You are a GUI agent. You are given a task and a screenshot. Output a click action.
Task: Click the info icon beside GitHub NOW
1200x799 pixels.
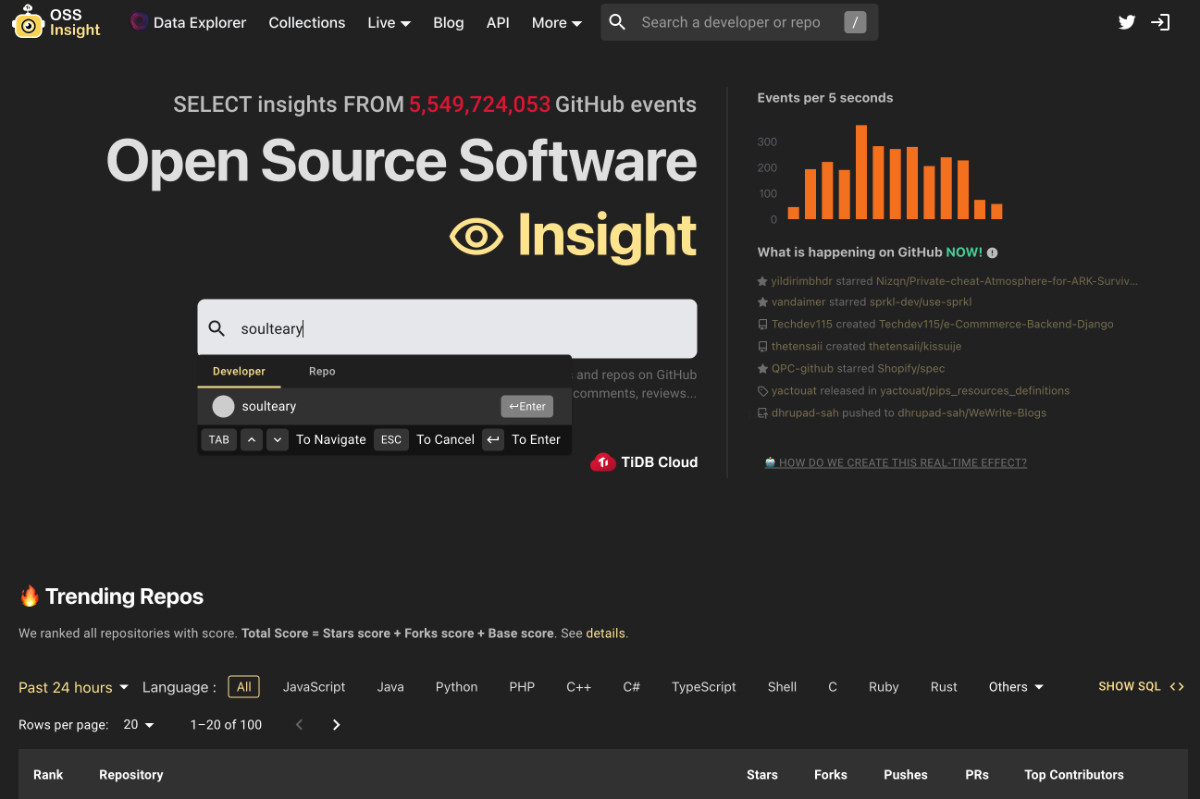click(992, 252)
